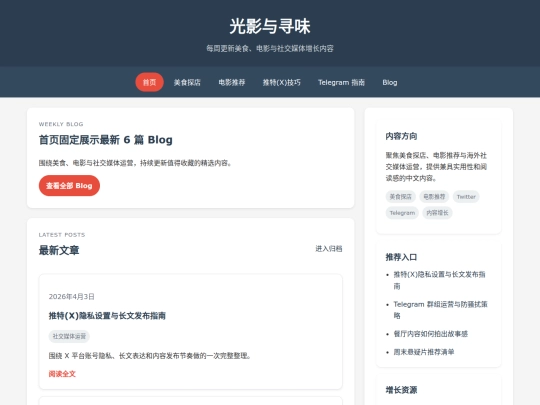Click the heading 首页固定展示最新 6 篇 Blog
The image size is (540, 405).
105,140
